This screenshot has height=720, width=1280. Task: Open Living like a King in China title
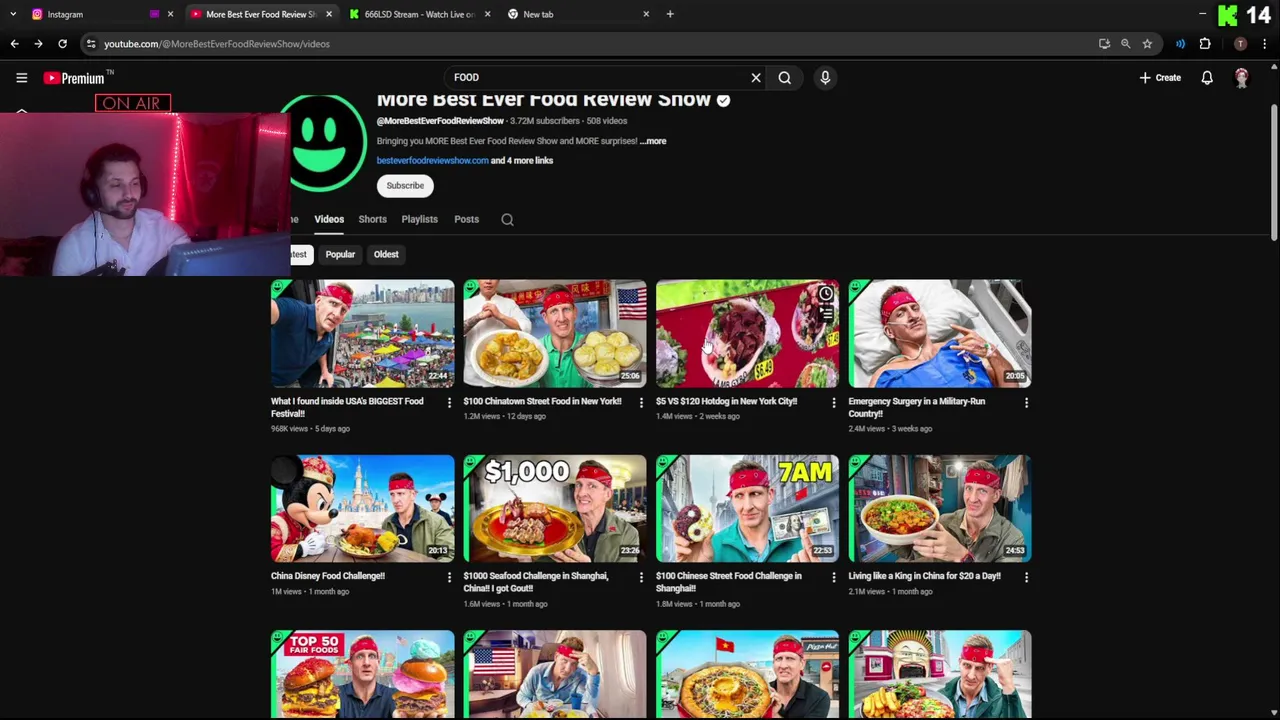point(924,576)
